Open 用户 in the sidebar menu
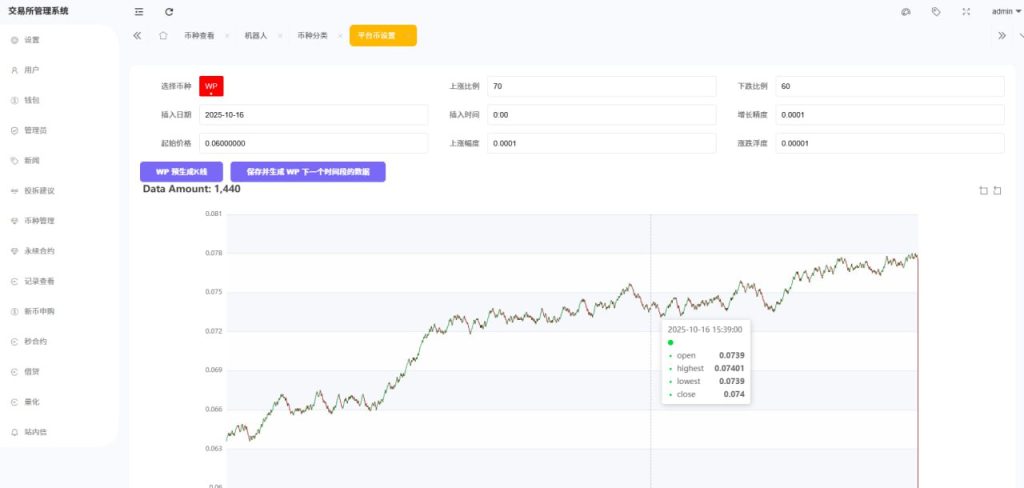This screenshot has height=488, width=1024. click(32, 70)
